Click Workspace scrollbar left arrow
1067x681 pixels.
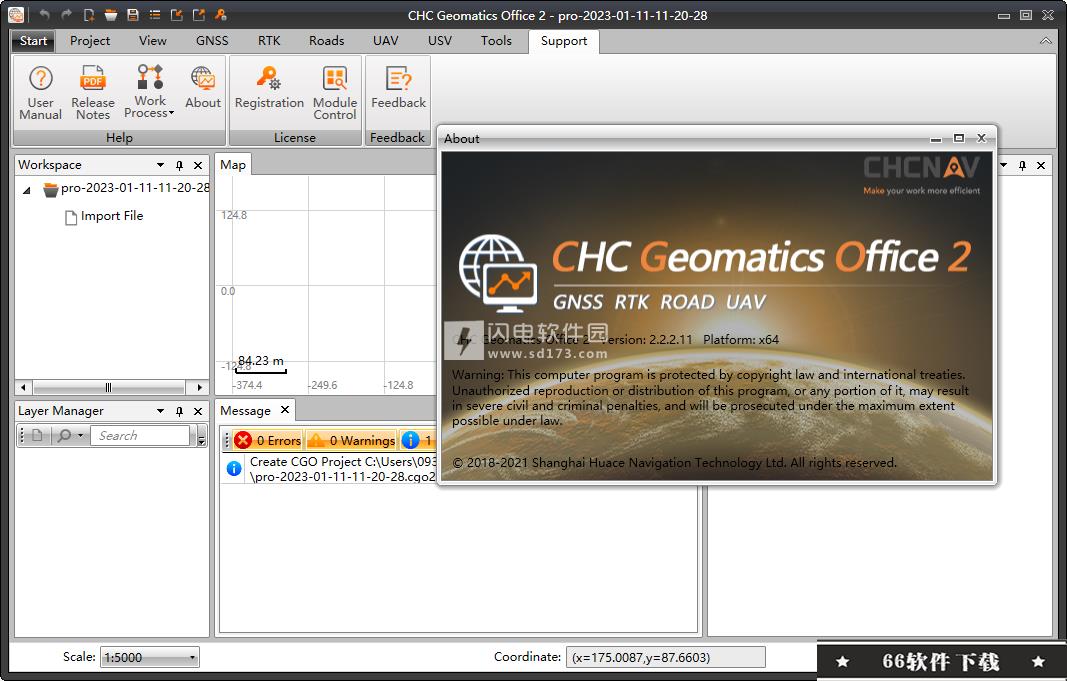(23, 388)
